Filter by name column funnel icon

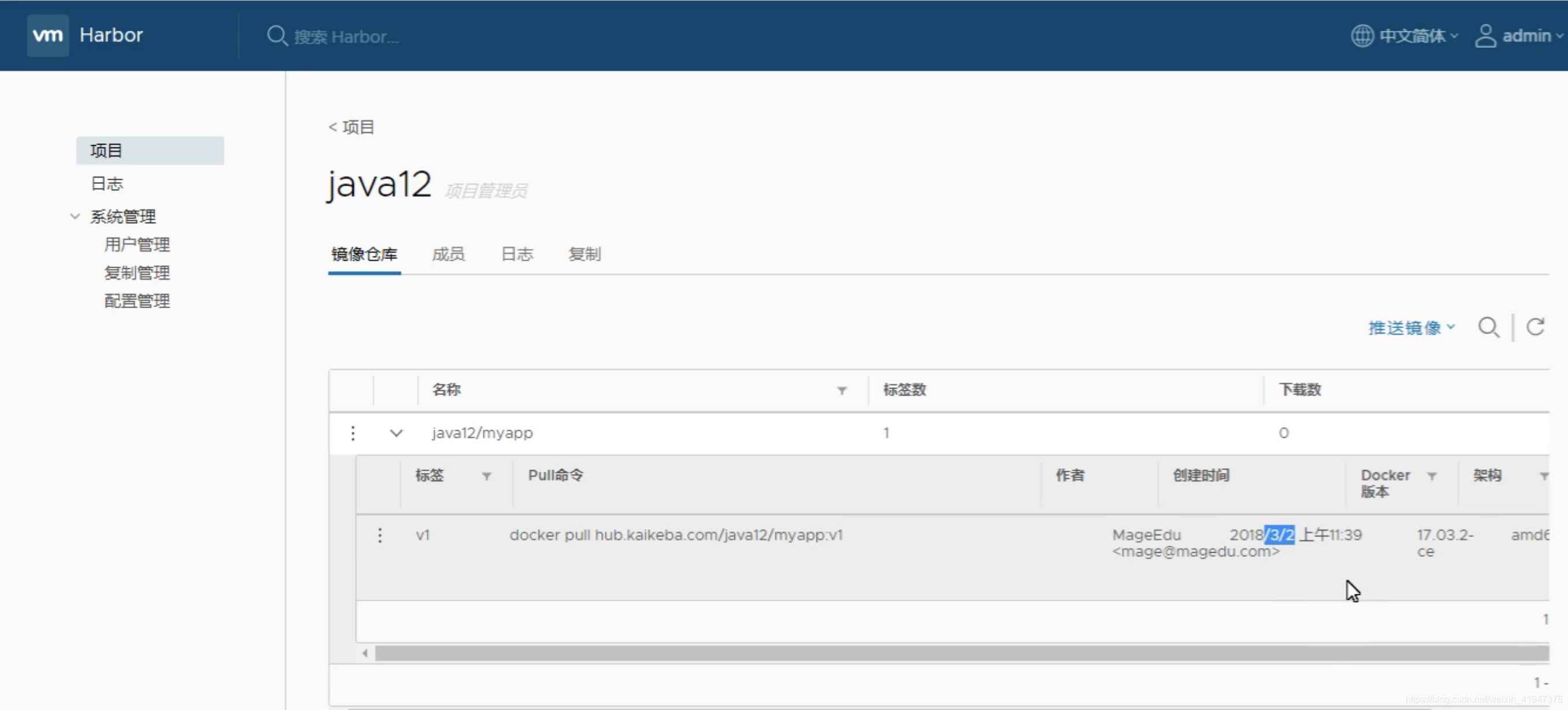(841, 390)
